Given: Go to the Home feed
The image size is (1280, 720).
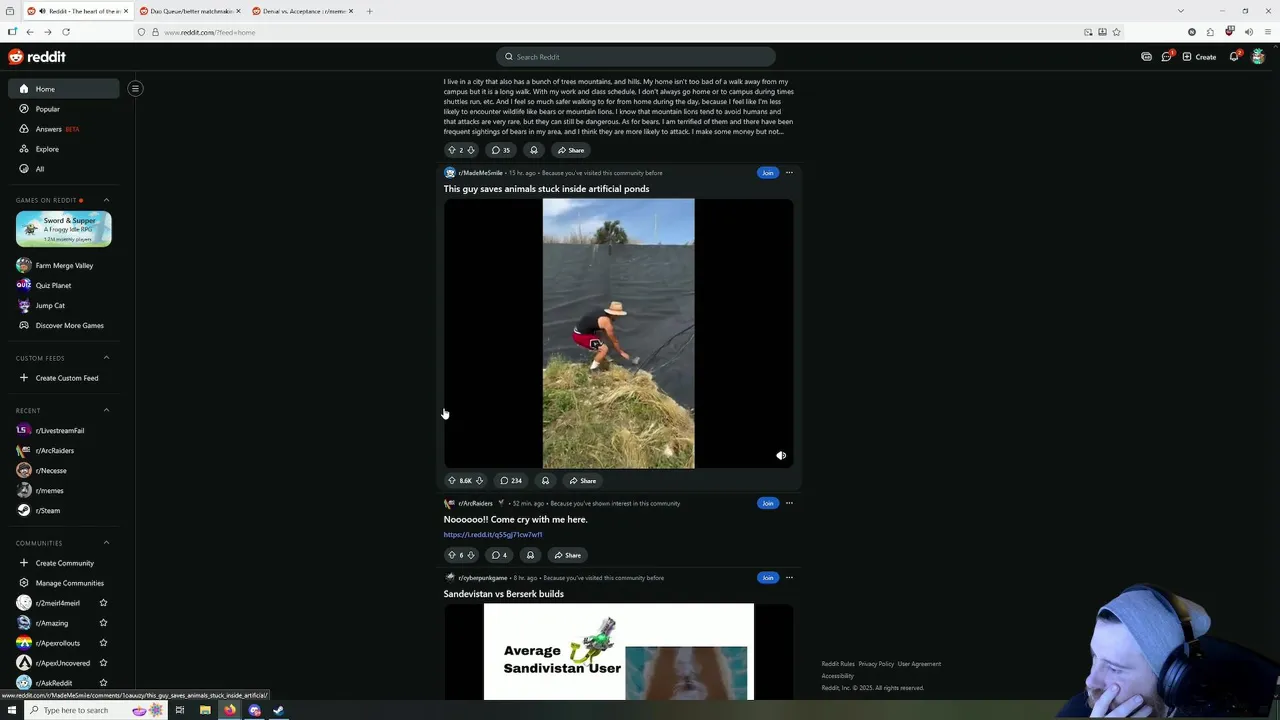Looking at the screenshot, I should tap(63, 89).
